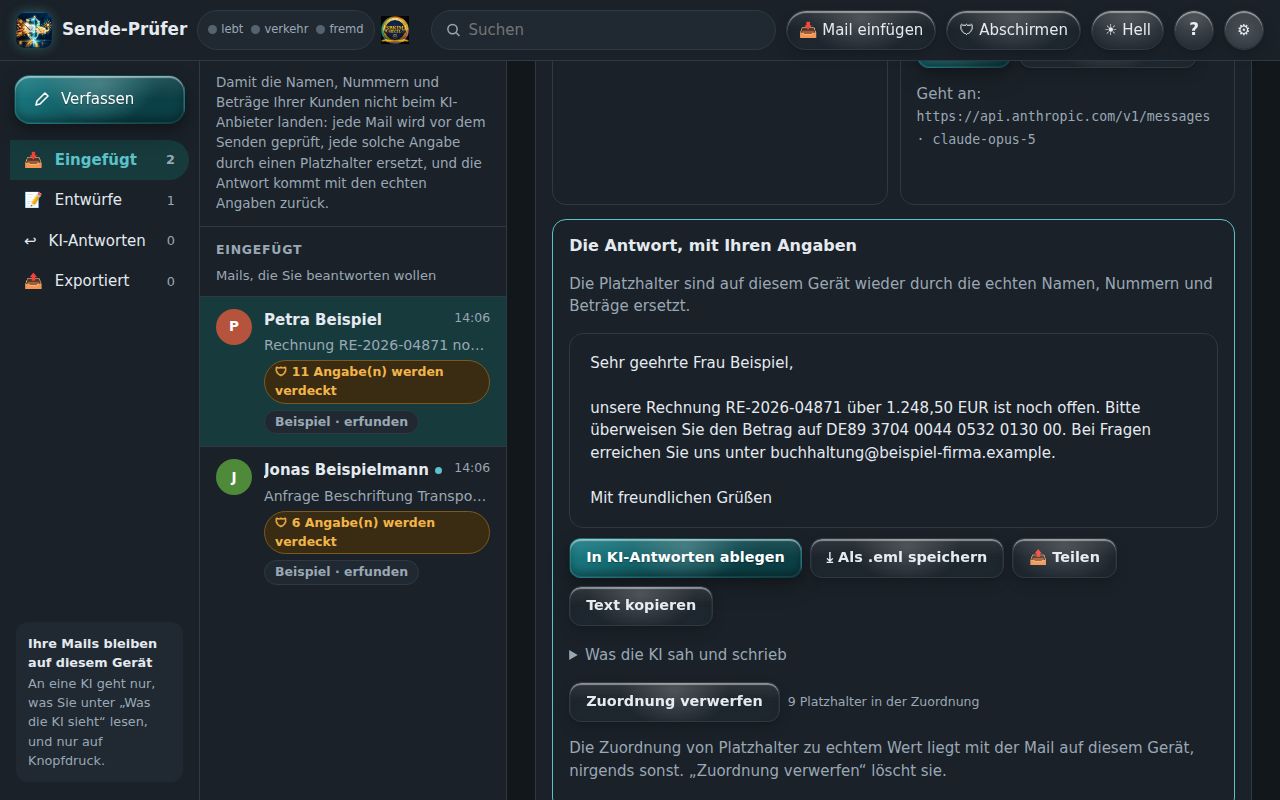Select the Petra Beispiel mail row

click(353, 371)
